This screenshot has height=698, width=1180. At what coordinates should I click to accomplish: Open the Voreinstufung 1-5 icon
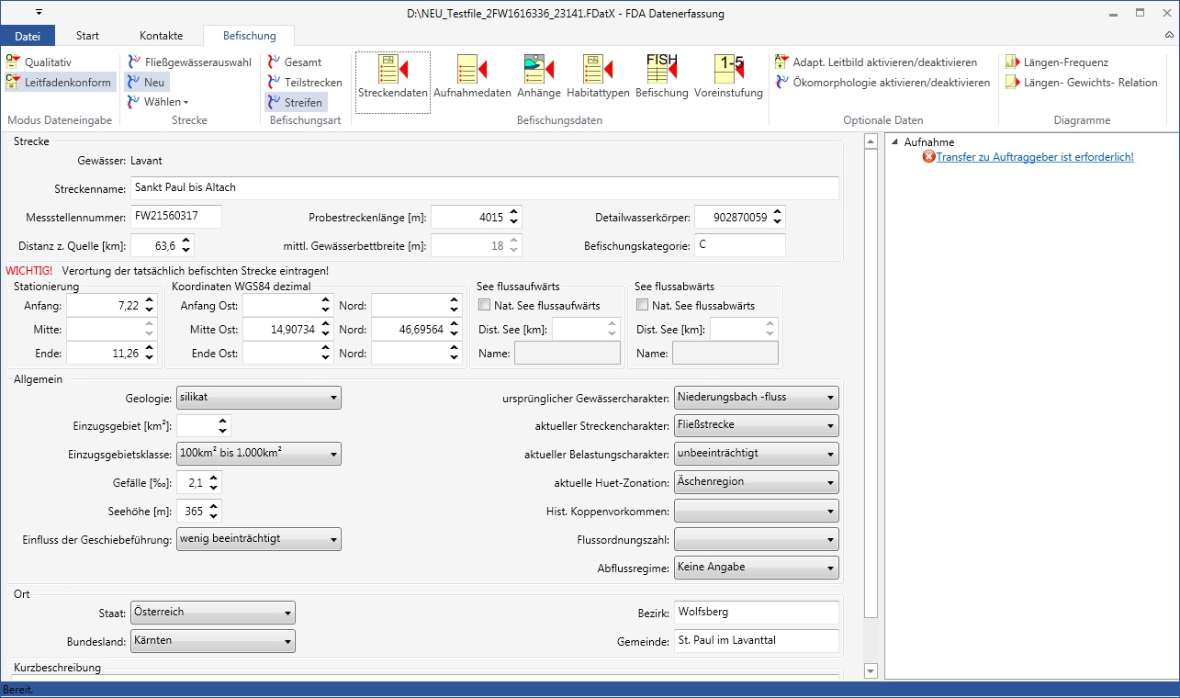(x=728, y=77)
